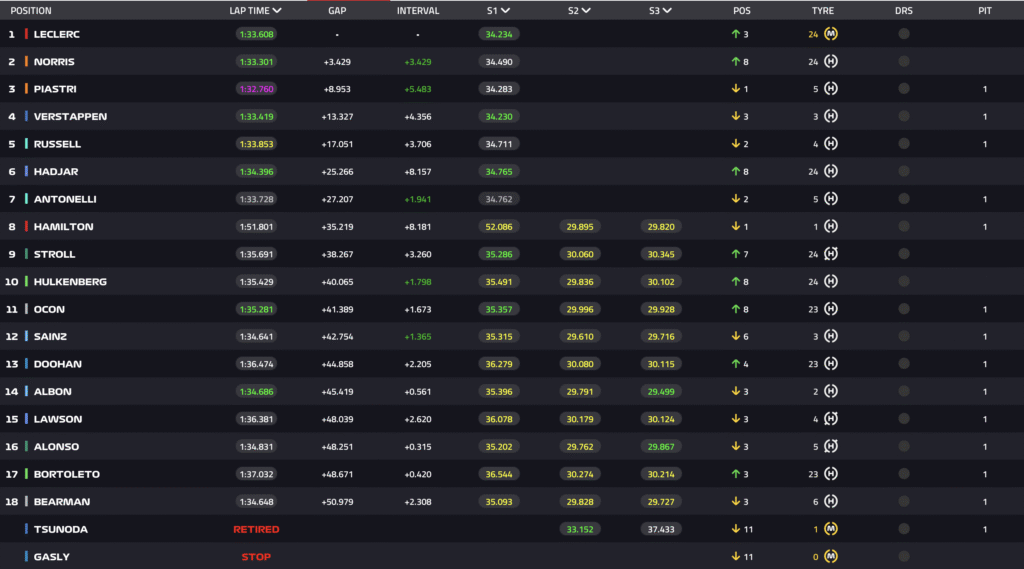Click Norris's green positions-gained arrow
The height and width of the screenshot is (569, 1024).
(735, 61)
